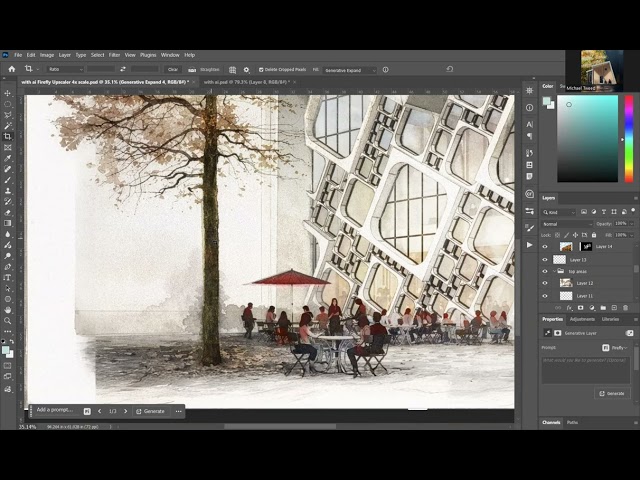Select the History Brush tool
The image size is (640, 480).
pyautogui.click(x=7, y=202)
